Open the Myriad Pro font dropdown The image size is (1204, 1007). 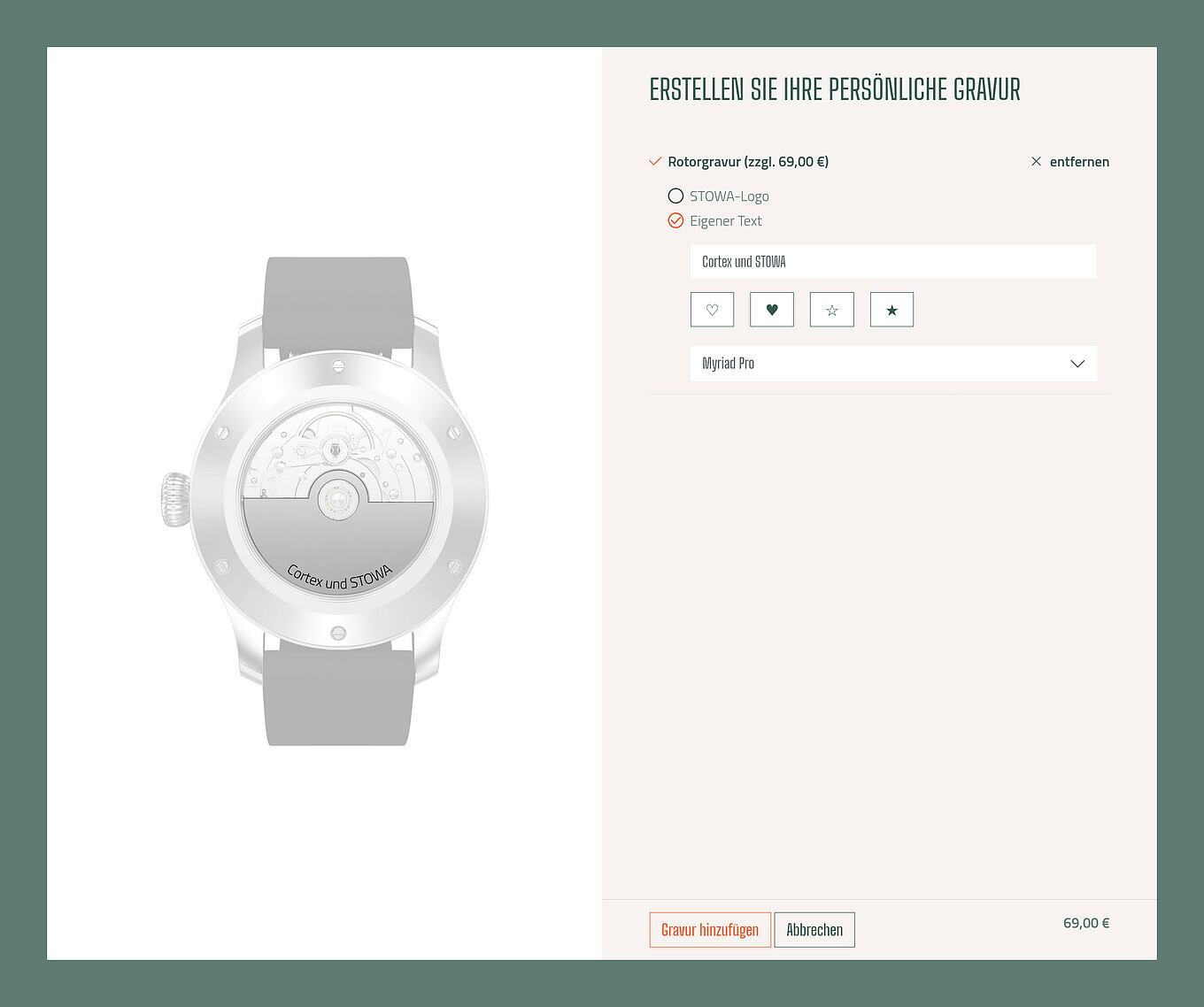click(x=893, y=364)
